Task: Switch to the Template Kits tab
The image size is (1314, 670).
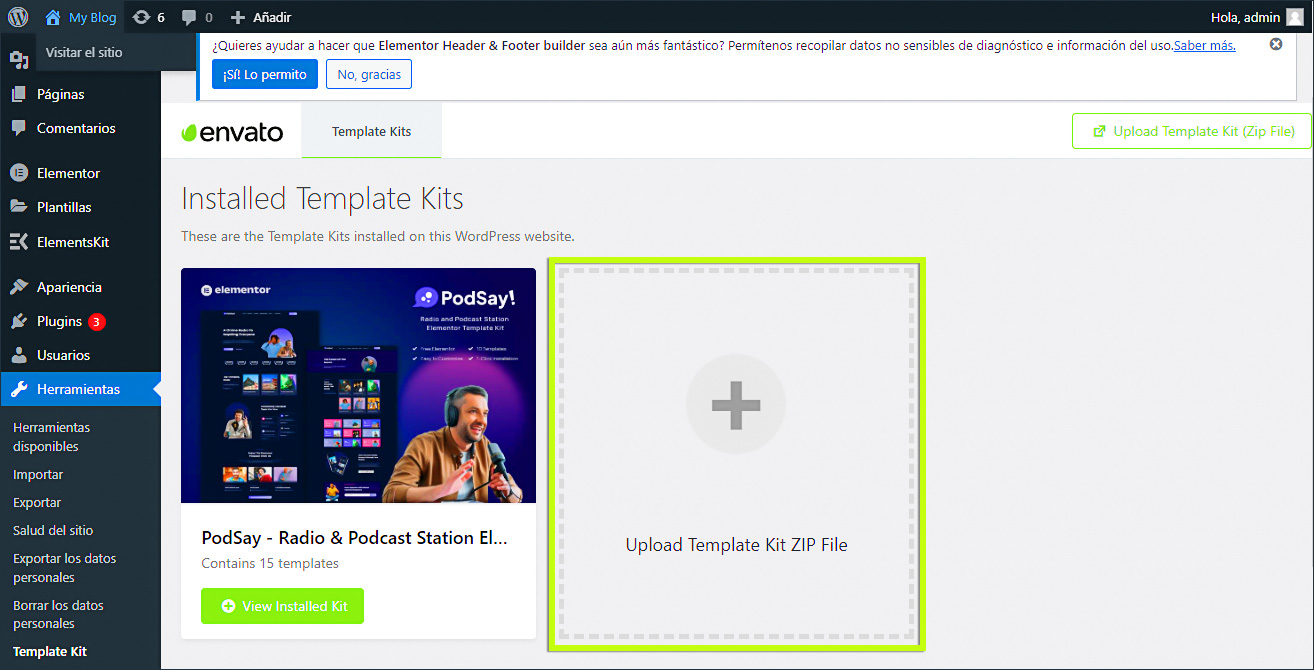Action: tap(371, 131)
